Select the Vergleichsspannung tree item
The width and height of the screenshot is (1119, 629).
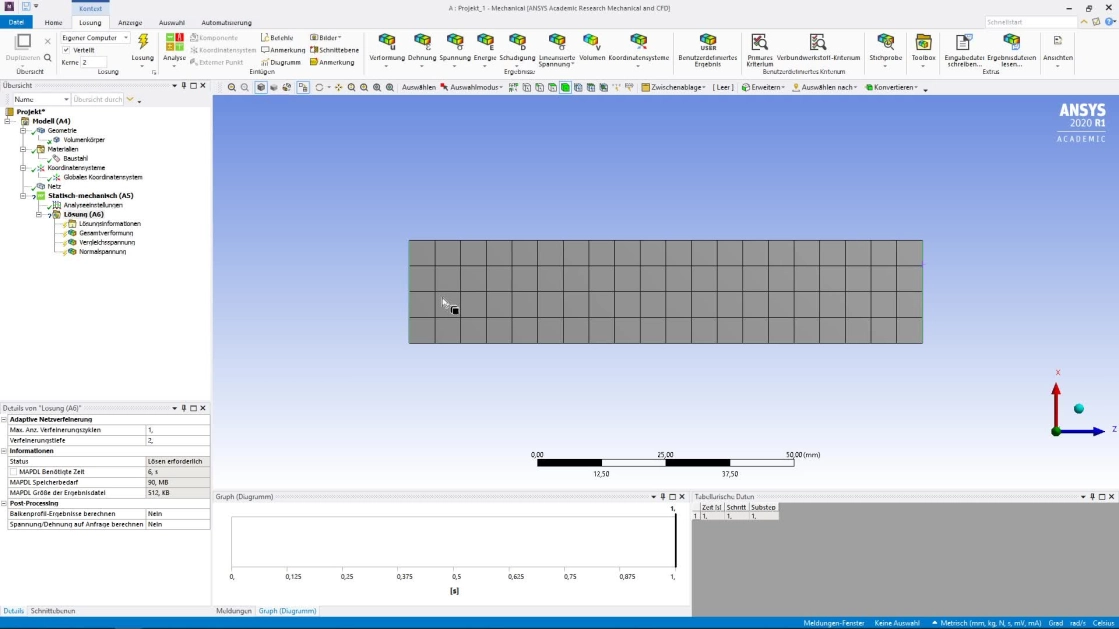(x=107, y=242)
